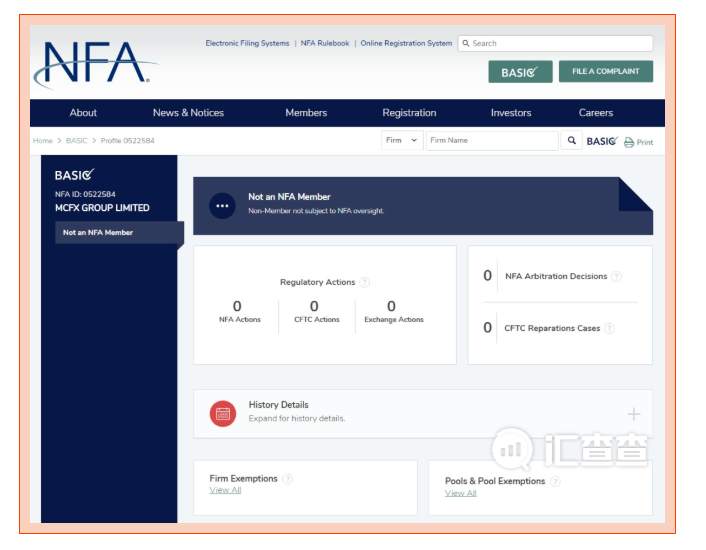Screen dimensions: 706x550
Task: Open the Careers menu
Action: point(596,113)
